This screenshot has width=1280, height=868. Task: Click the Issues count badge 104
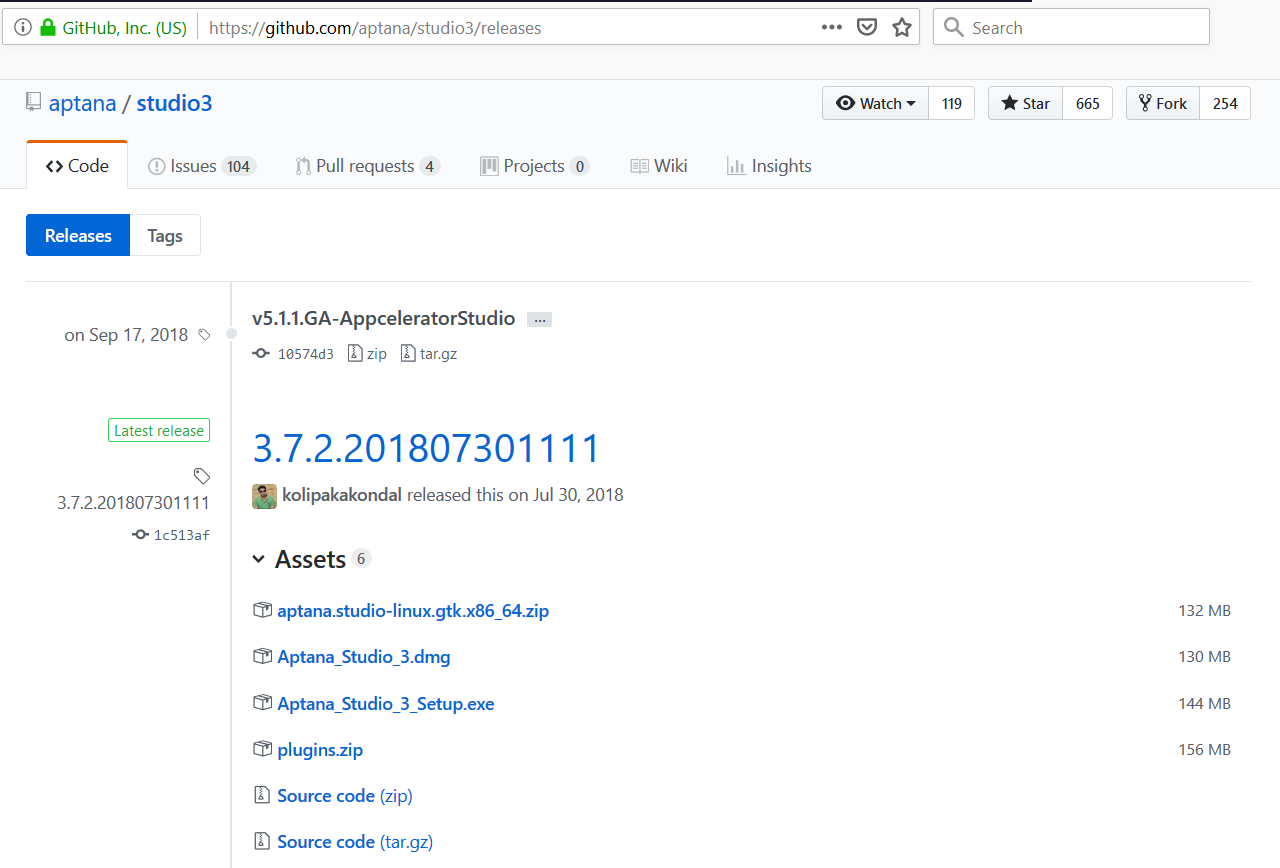pyautogui.click(x=238, y=167)
